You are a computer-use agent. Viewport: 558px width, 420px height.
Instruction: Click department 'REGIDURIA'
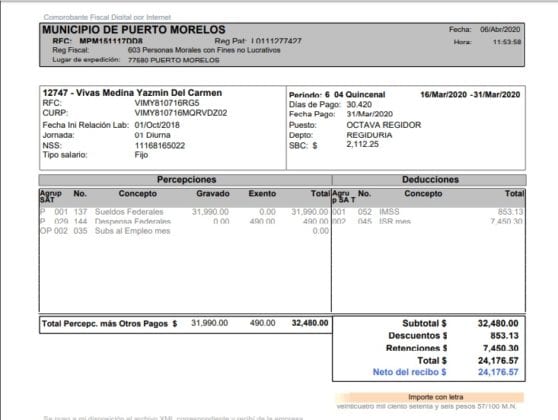point(369,135)
